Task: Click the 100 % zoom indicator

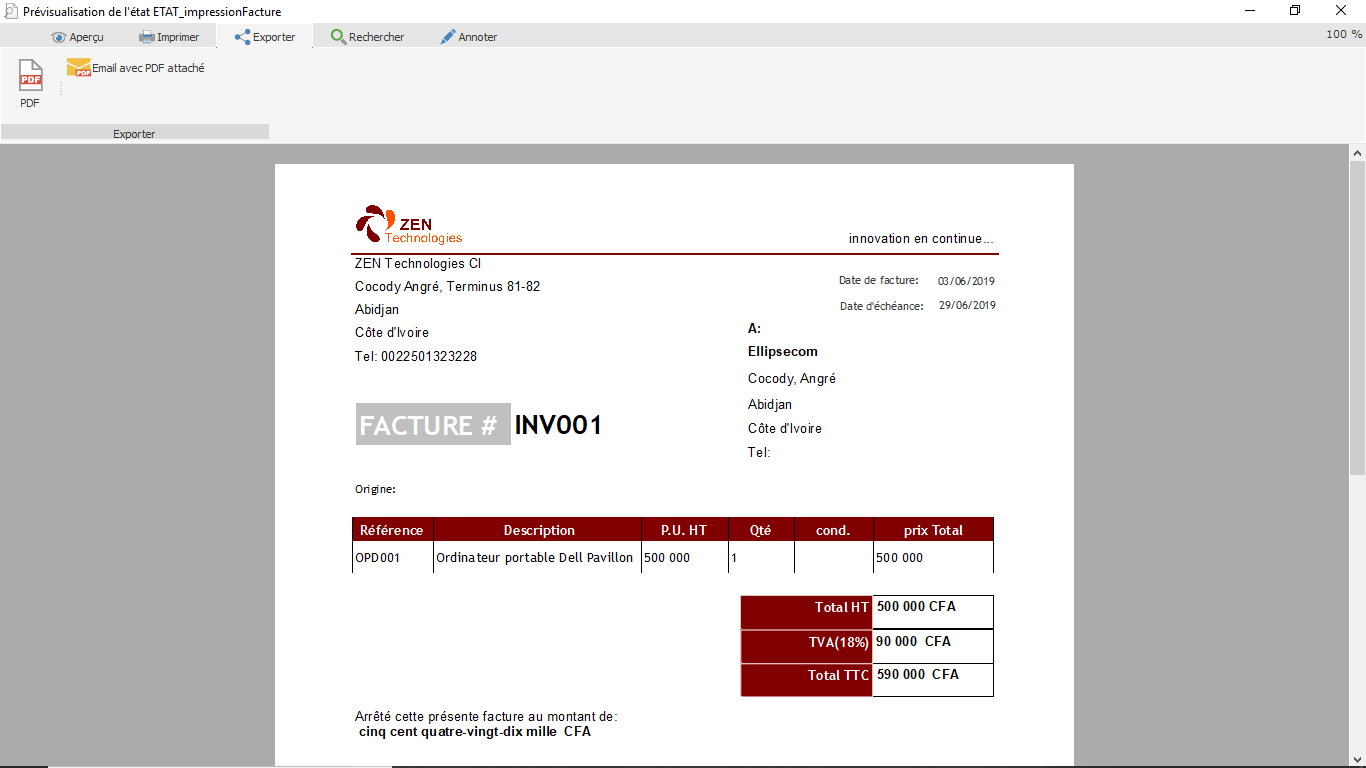Action: [x=1343, y=35]
